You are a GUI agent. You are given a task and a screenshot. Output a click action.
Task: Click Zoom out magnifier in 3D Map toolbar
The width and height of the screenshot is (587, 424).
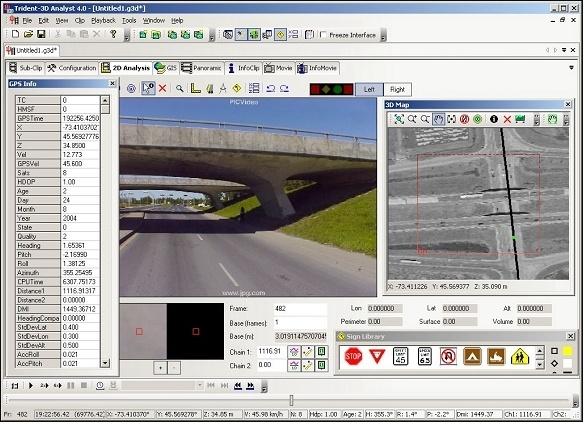pyautogui.click(x=425, y=119)
